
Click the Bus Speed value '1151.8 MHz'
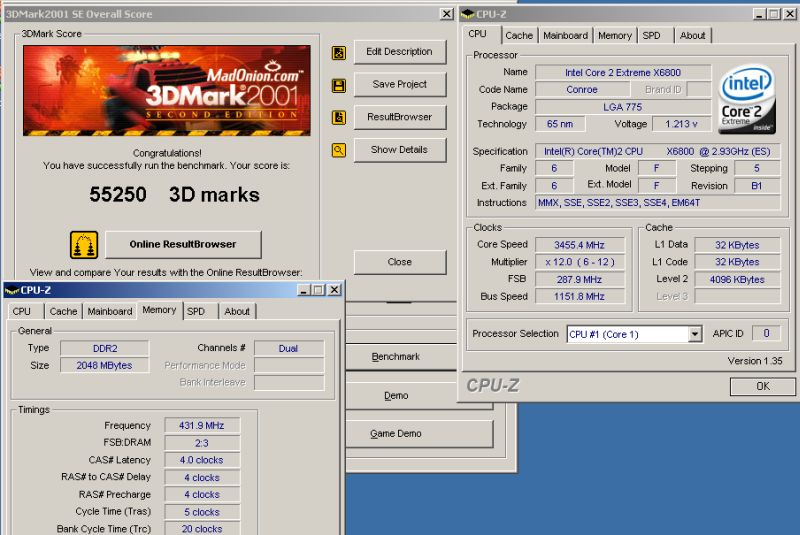coord(579,296)
